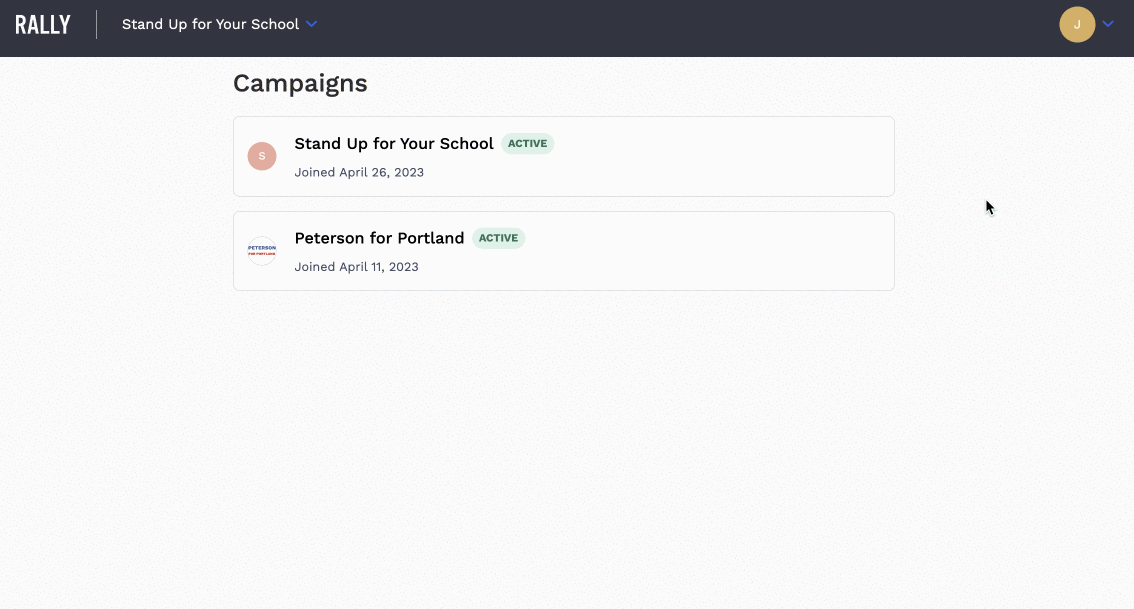
Task: Expand the header chevron next to the campaign name
Action: [x=311, y=24]
